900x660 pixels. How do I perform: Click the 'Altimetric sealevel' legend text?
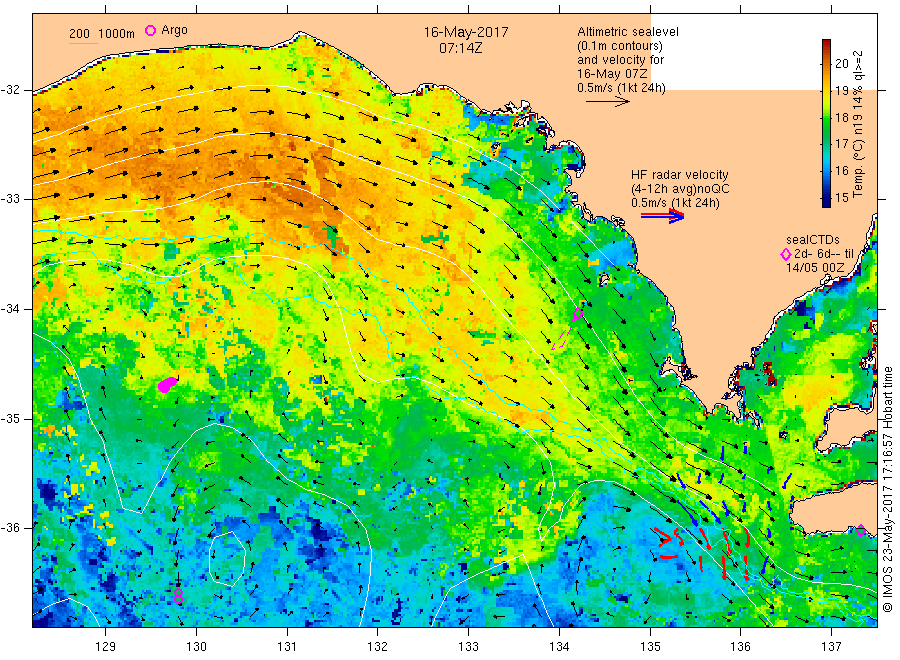point(628,32)
